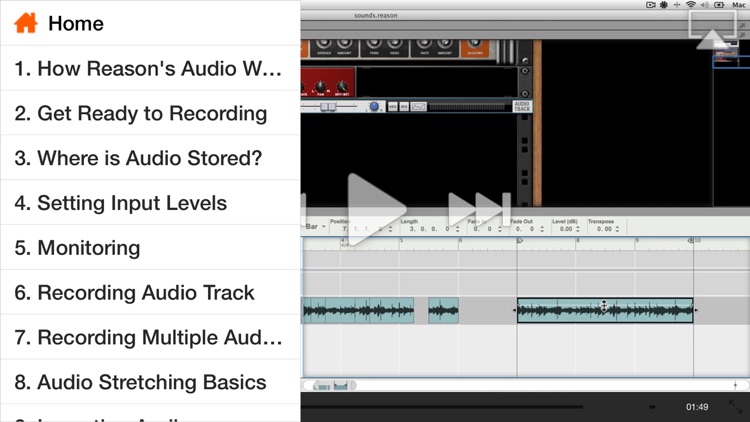The height and width of the screenshot is (422, 750).
Task: Seek on the video progress bar
Action: pos(442,407)
